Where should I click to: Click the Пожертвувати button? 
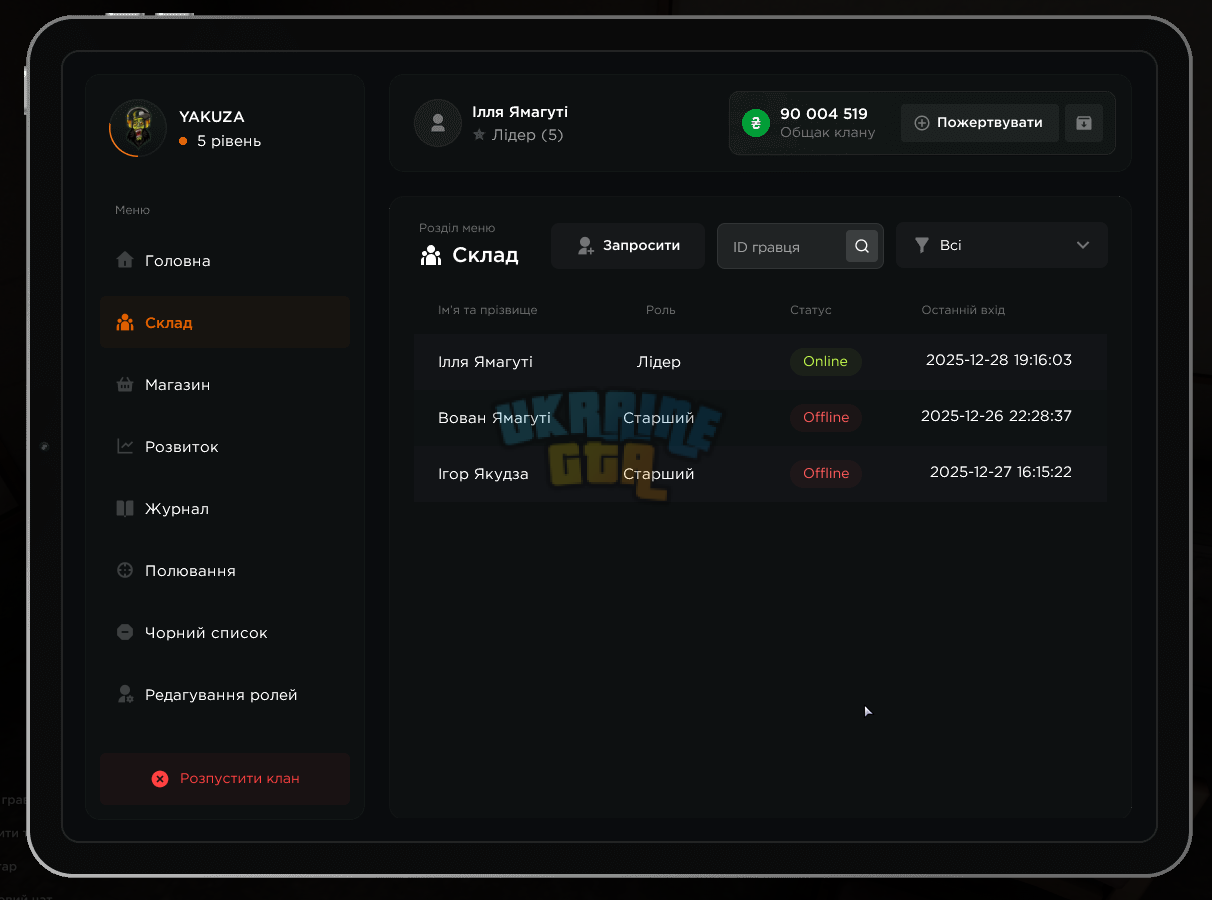[x=980, y=123]
